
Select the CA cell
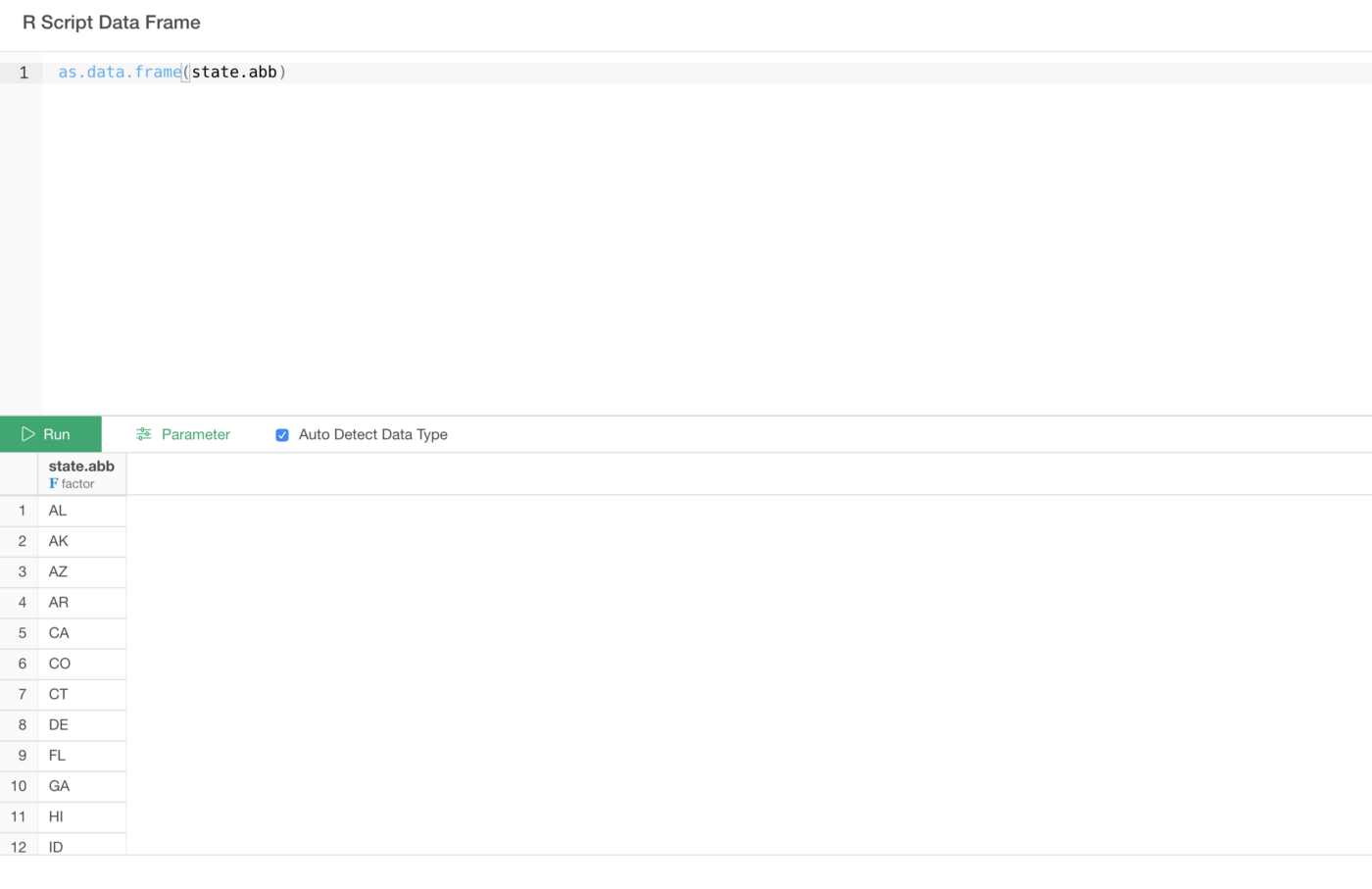point(81,633)
